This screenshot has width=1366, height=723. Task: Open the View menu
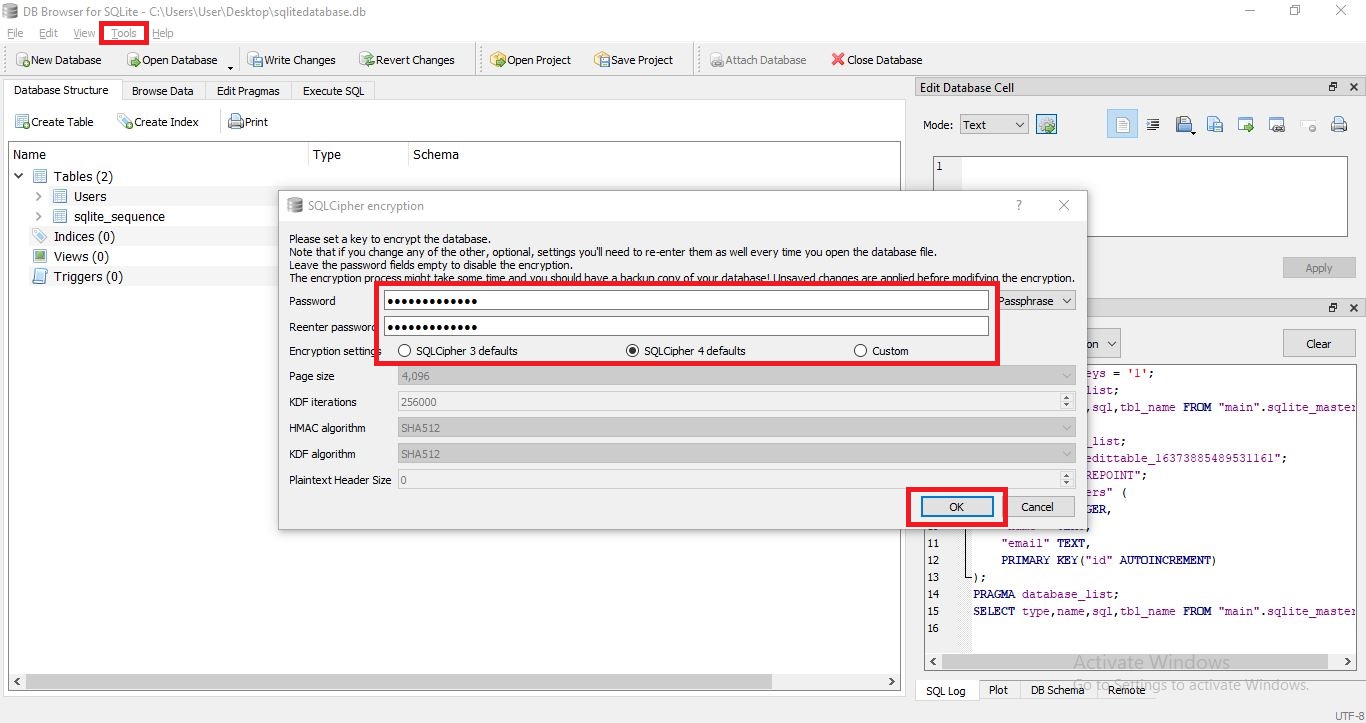[x=84, y=33]
